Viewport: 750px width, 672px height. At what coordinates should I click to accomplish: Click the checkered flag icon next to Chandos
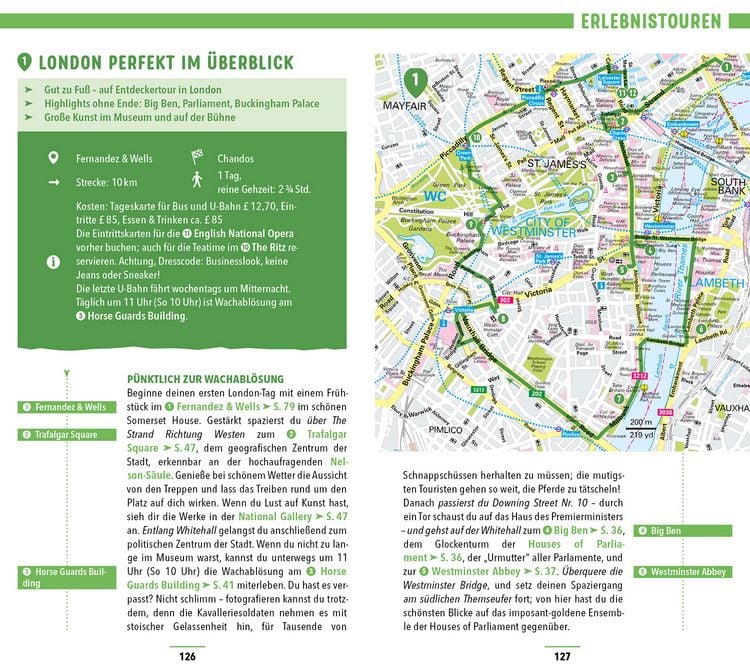(197, 157)
